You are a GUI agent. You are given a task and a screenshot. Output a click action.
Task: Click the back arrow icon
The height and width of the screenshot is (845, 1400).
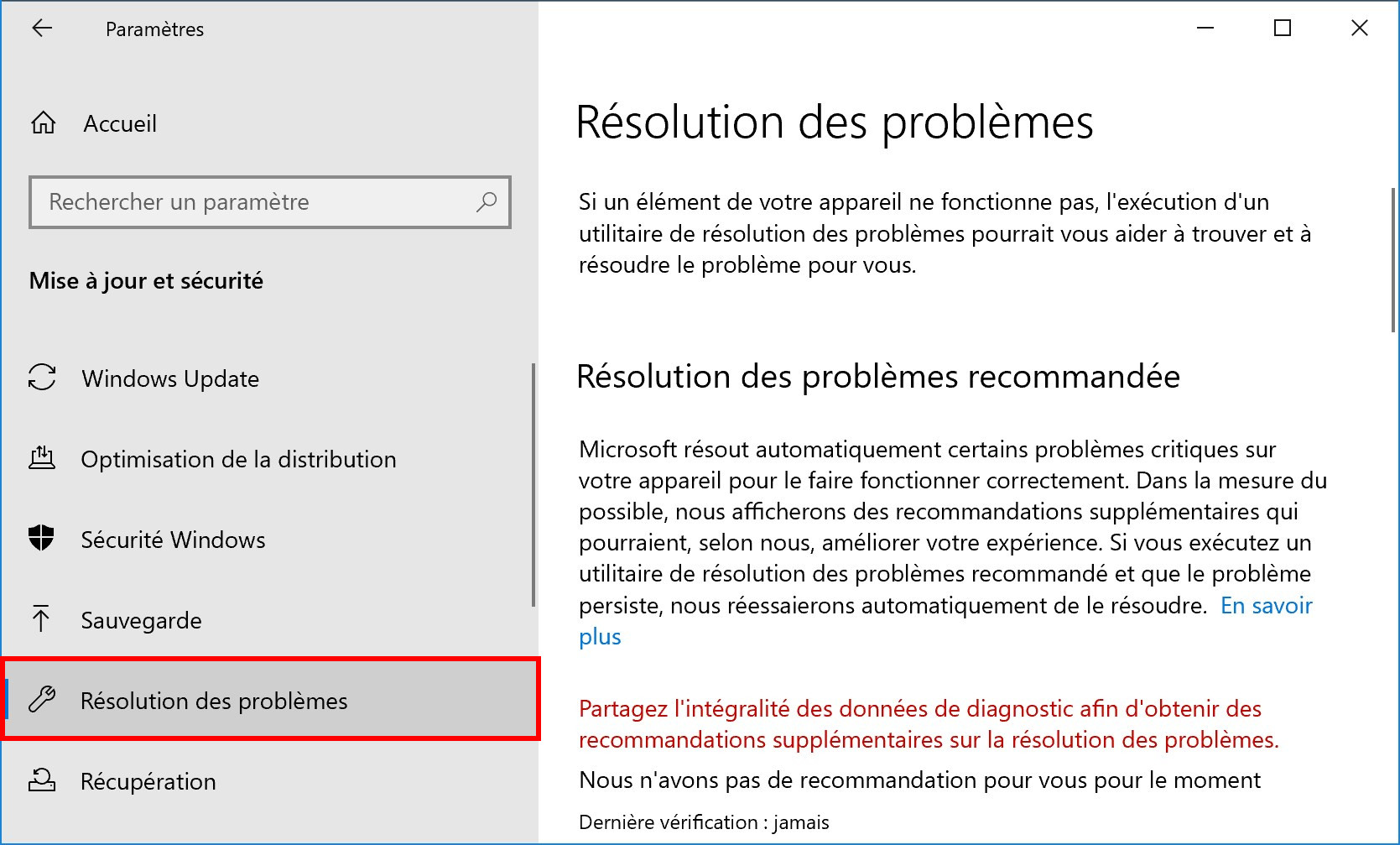[42, 29]
